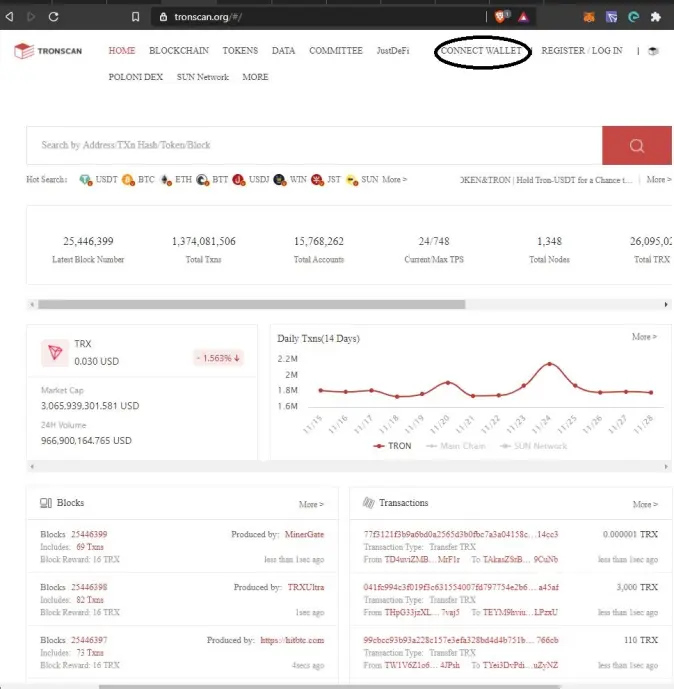Click the Blocks section icon

(46, 503)
